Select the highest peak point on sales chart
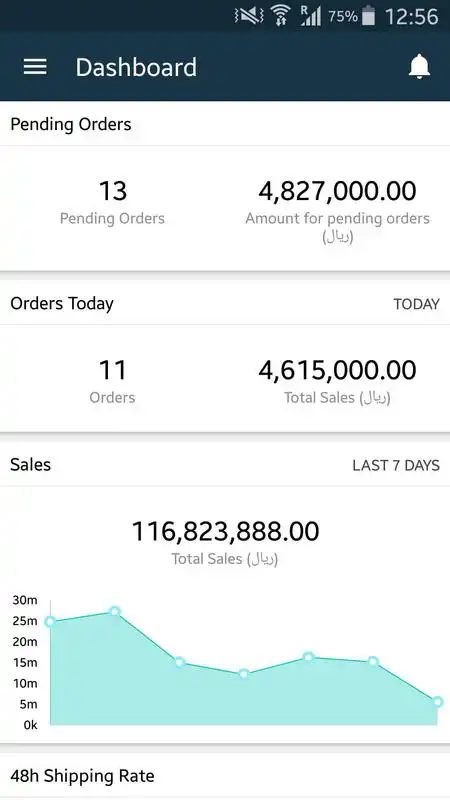 pos(114,611)
